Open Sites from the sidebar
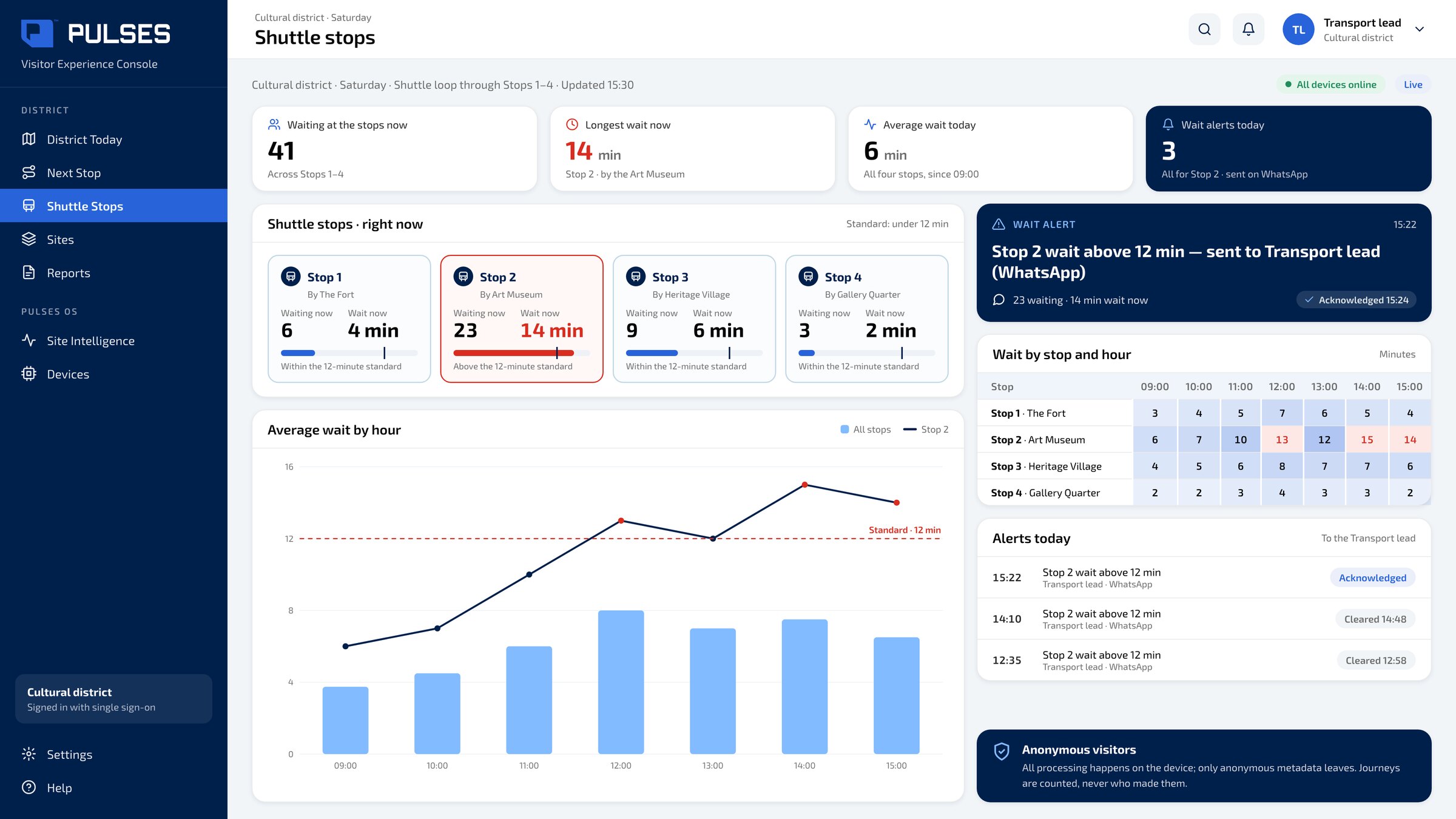Screen dimensions: 1456x819 pyautogui.click(x=113, y=239)
